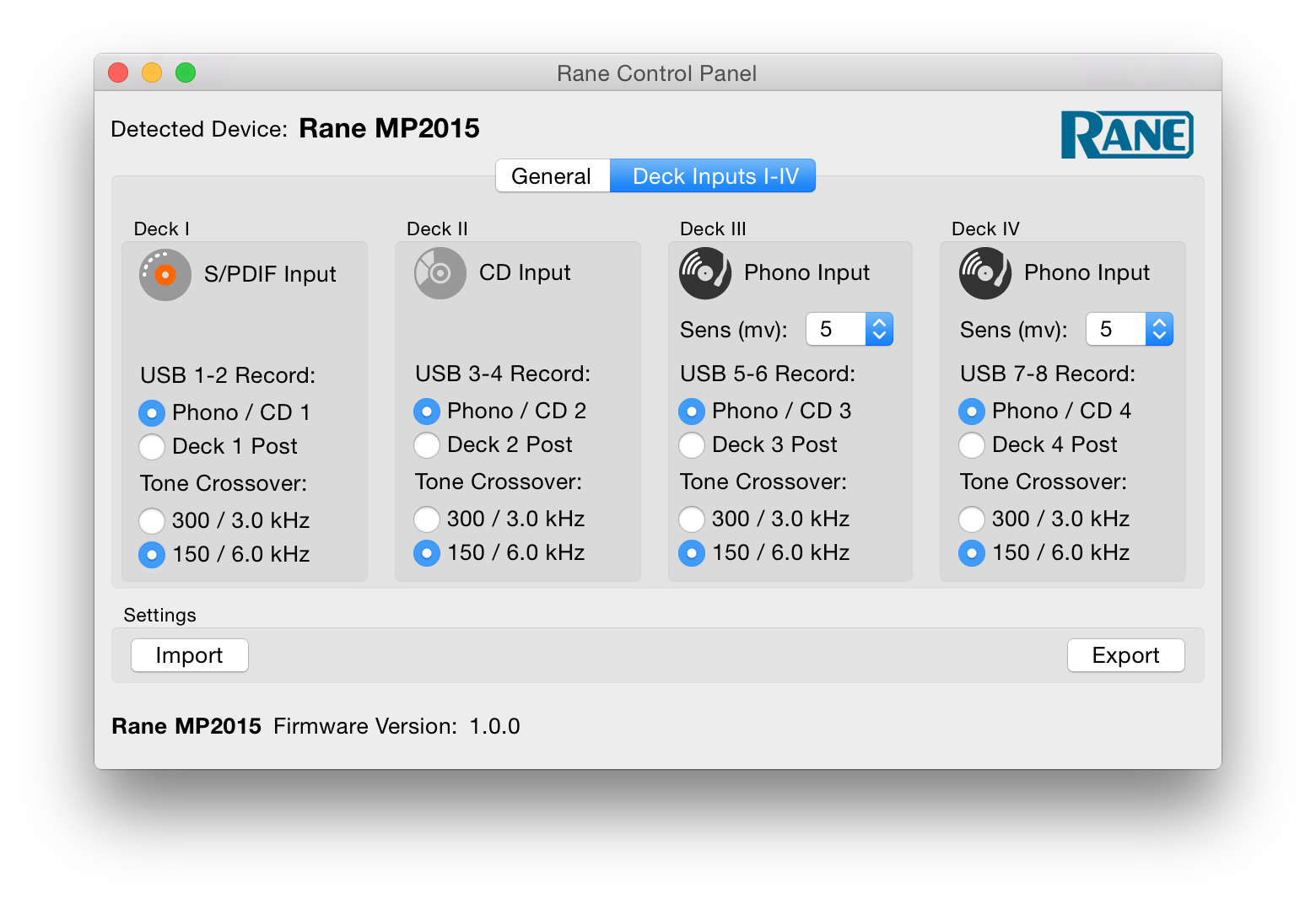The height and width of the screenshot is (904, 1316).
Task: Click the Export settings button
Action: 1125,655
